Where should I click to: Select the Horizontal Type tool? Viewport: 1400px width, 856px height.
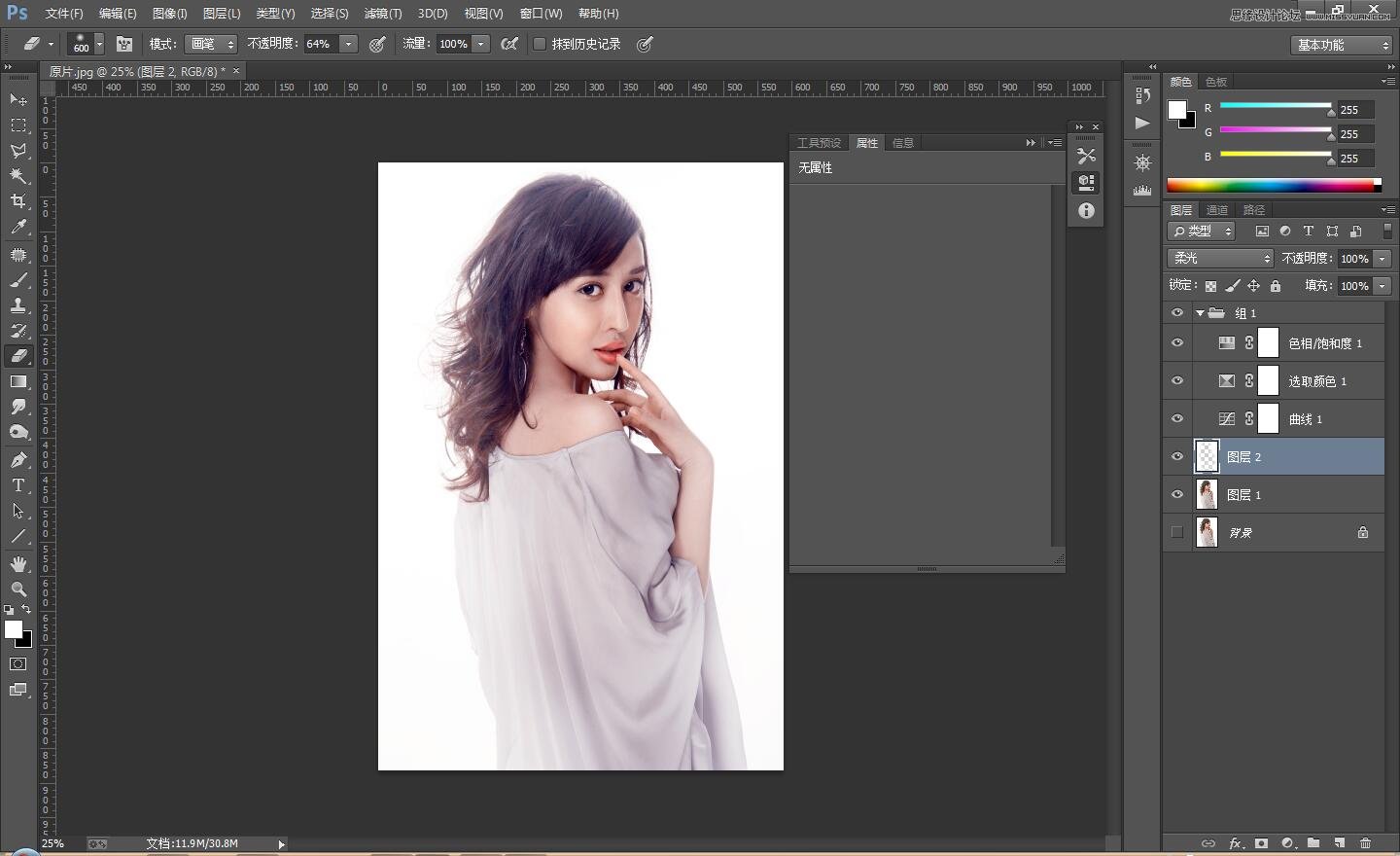pos(18,485)
